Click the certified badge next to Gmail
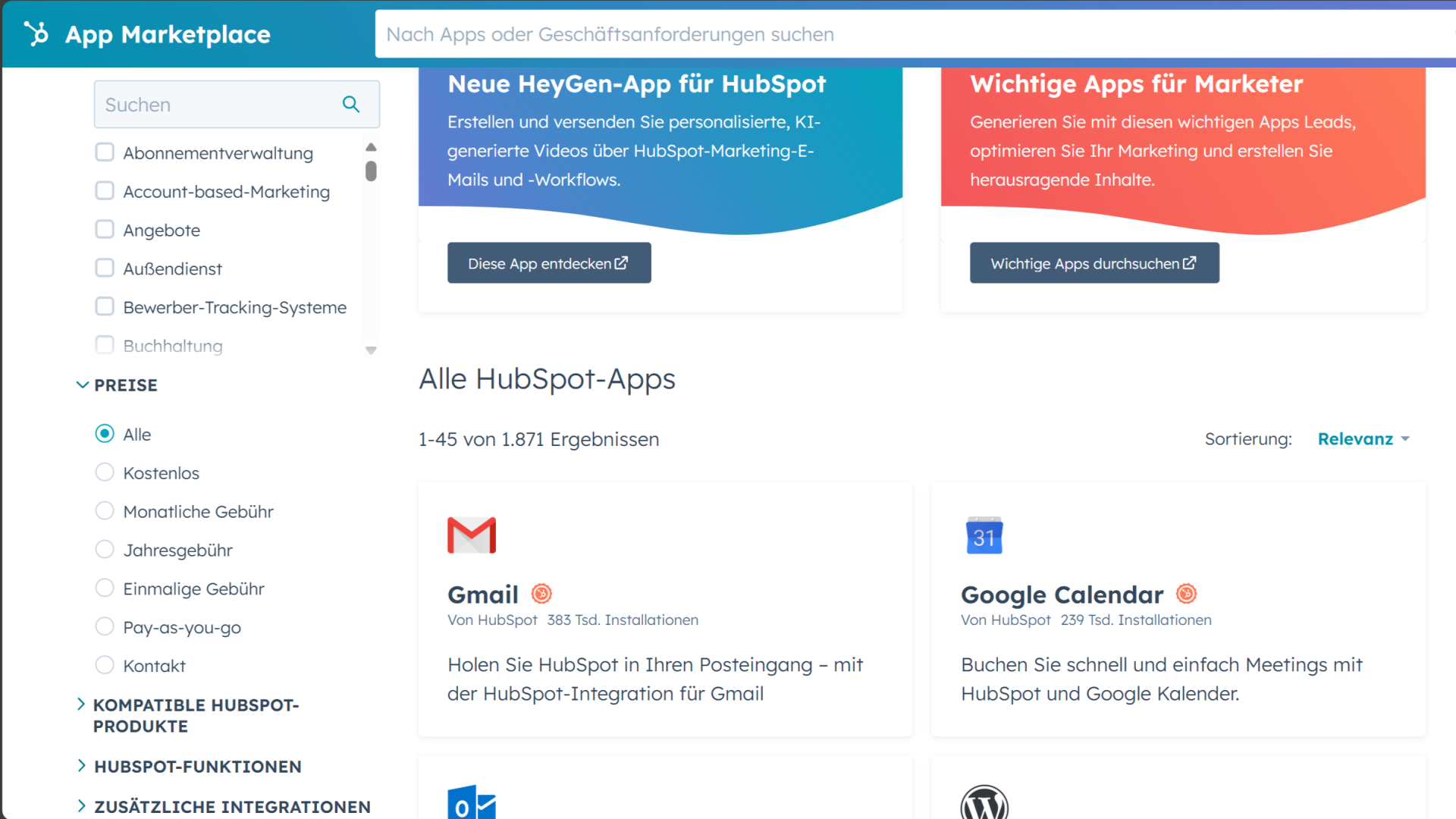Viewport: 1456px width, 819px height. point(541,594)
